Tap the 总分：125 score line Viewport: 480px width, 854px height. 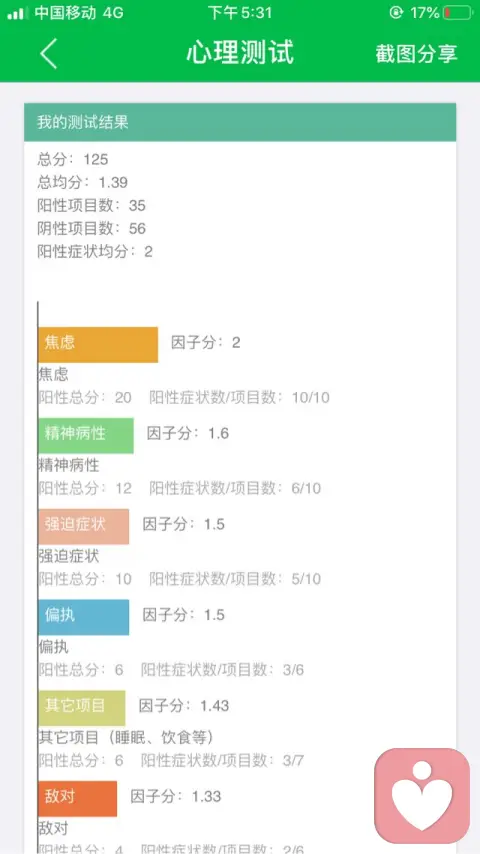73,160
